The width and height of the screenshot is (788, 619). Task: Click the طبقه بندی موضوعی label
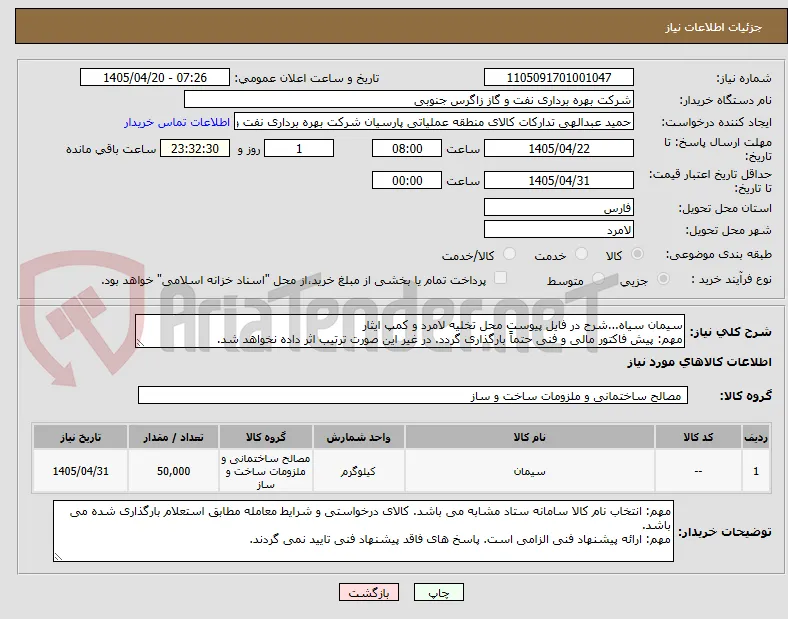pos(719,255)
